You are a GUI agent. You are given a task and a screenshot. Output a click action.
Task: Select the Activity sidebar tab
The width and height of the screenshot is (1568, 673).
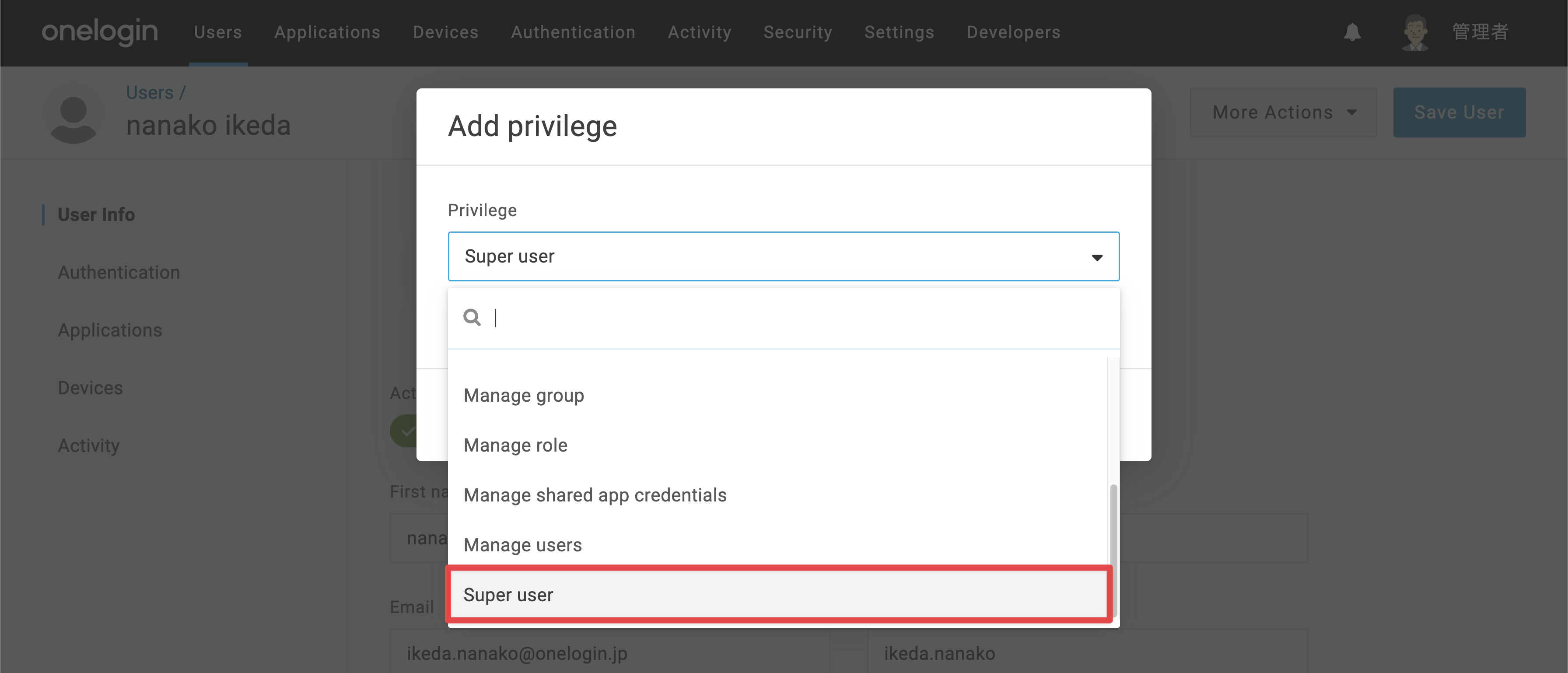coord(89,446)
